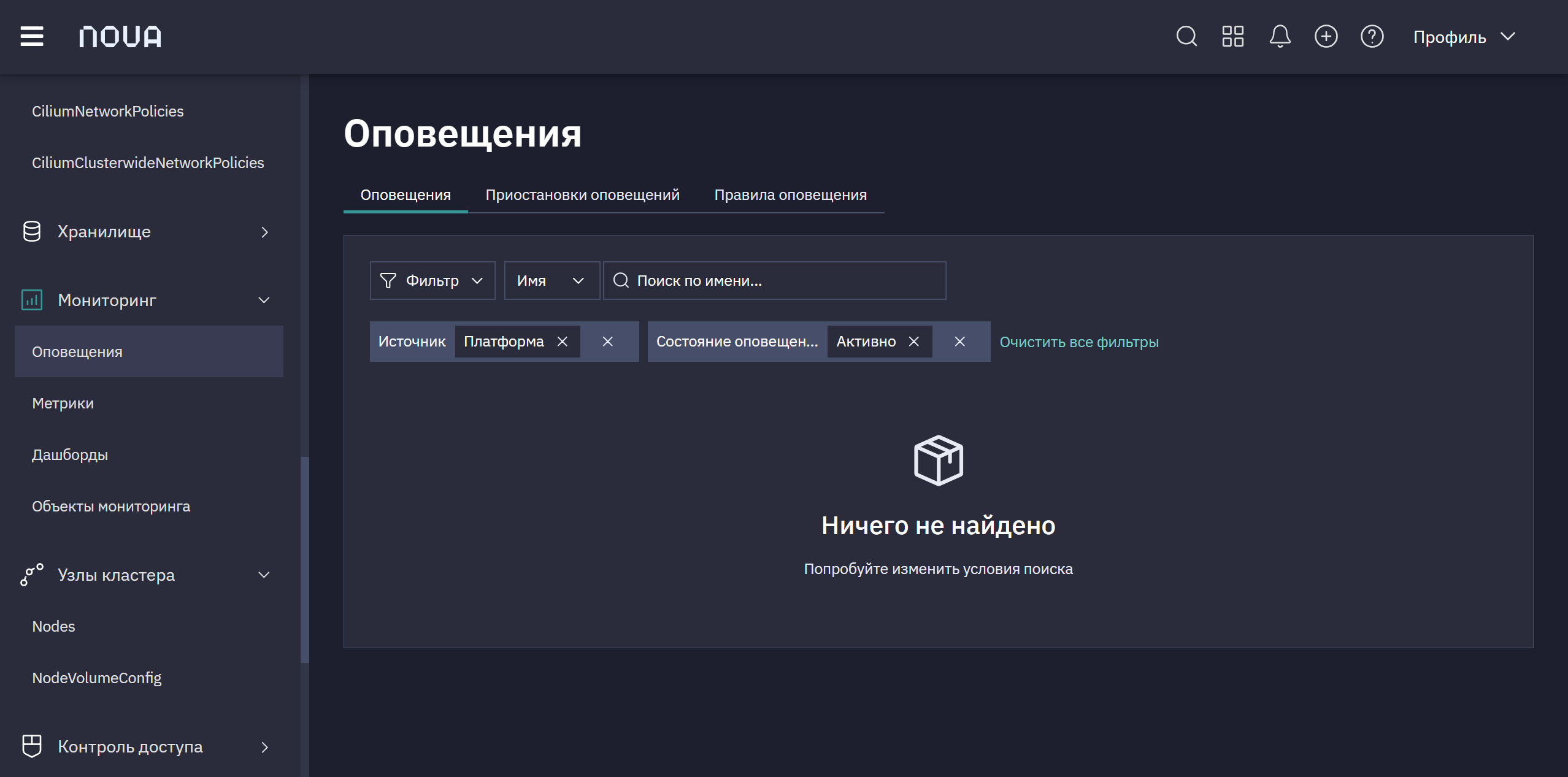Open the Профиль dropdown
This screenshot has width=1568, height=777.
pyautogui.click(x=1464, y=37)
